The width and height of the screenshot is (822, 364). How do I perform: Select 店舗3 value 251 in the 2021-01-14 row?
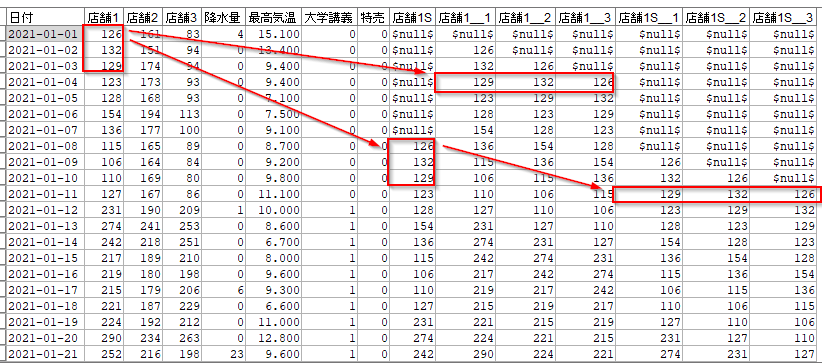[181, 242]
